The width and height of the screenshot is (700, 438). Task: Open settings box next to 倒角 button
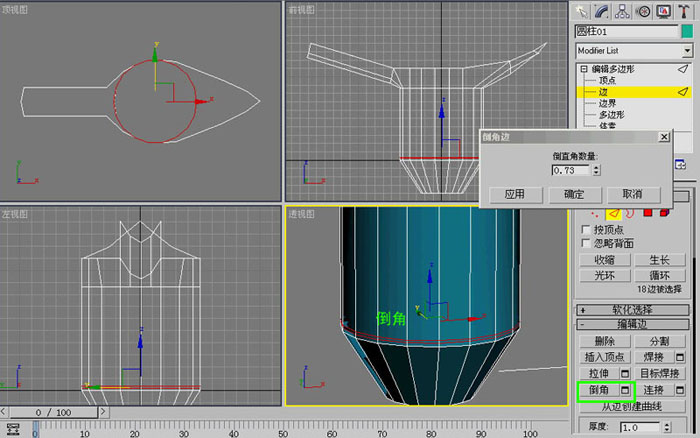(625, 390)
